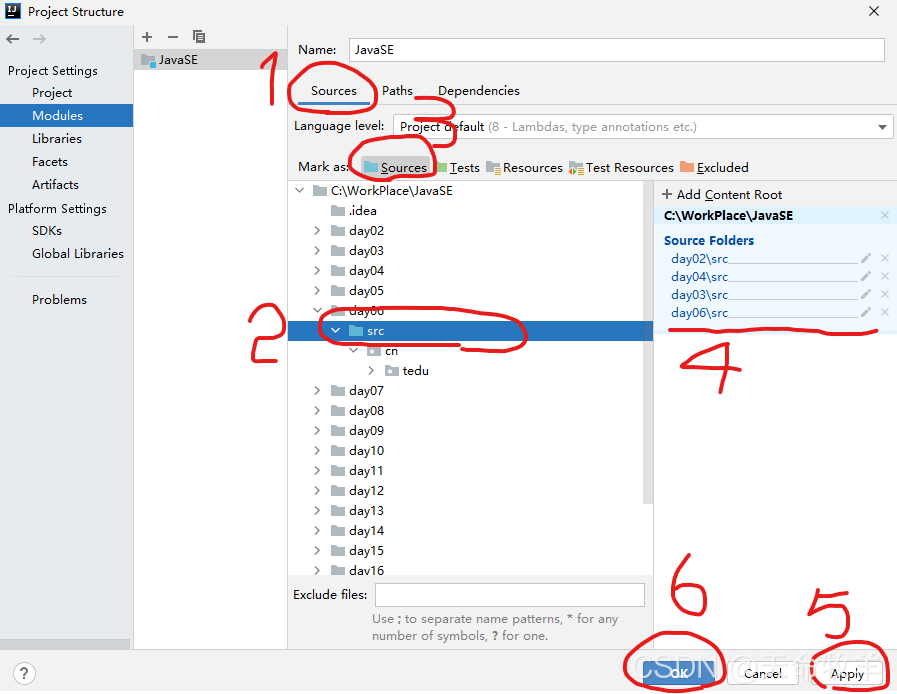Open the Facets settings page
This screenshot has height=694, width=897.
[50, 162]
